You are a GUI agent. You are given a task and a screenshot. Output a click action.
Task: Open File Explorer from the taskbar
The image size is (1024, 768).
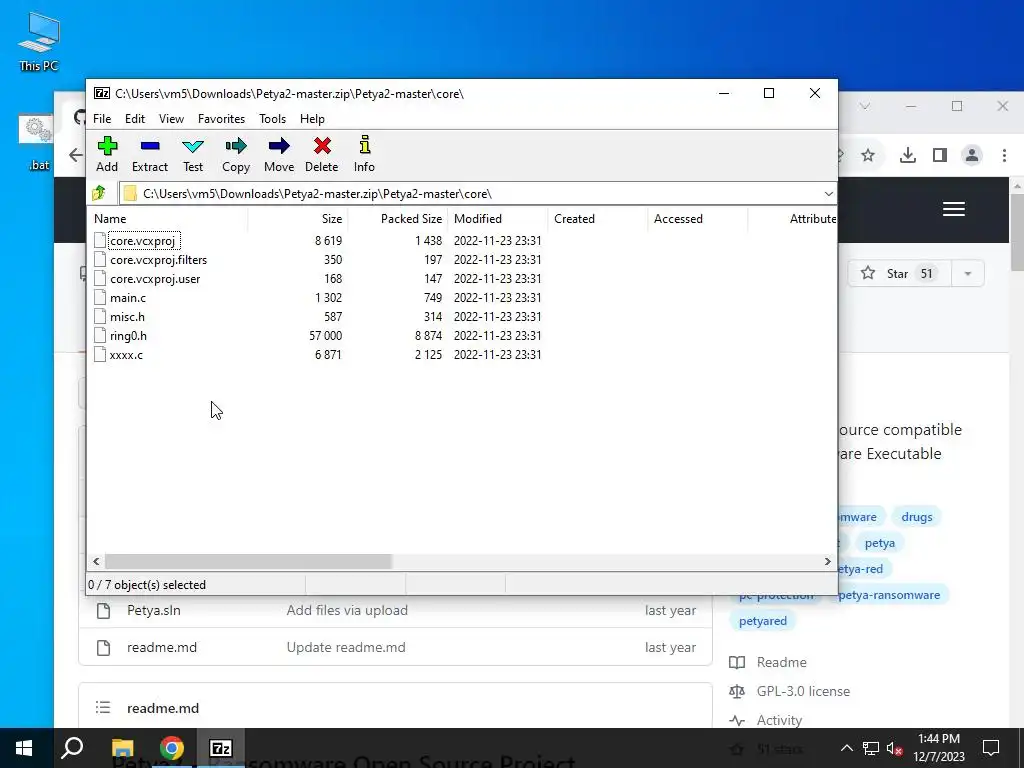click(122, 748)
